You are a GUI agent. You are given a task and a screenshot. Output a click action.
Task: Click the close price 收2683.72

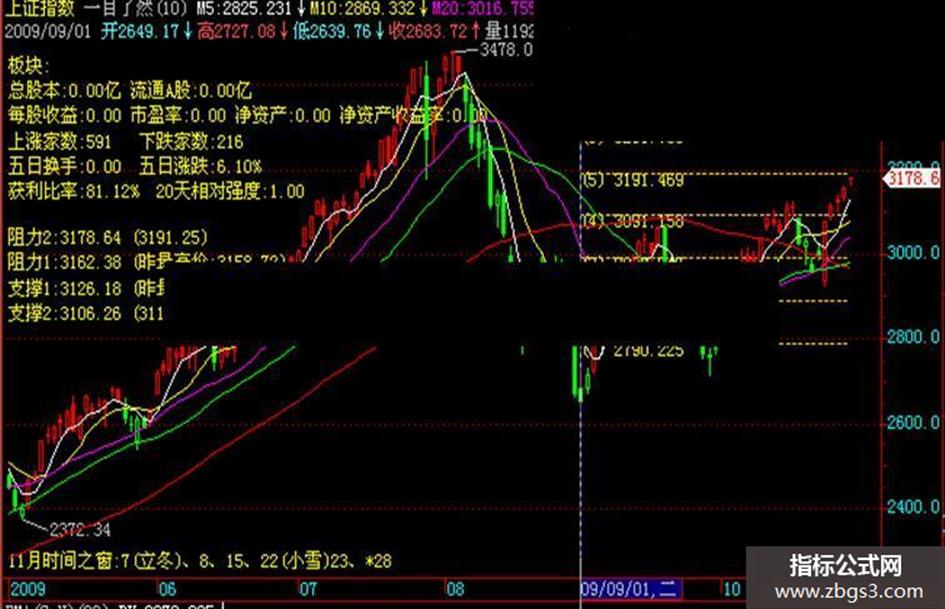[x=428, y=31]
